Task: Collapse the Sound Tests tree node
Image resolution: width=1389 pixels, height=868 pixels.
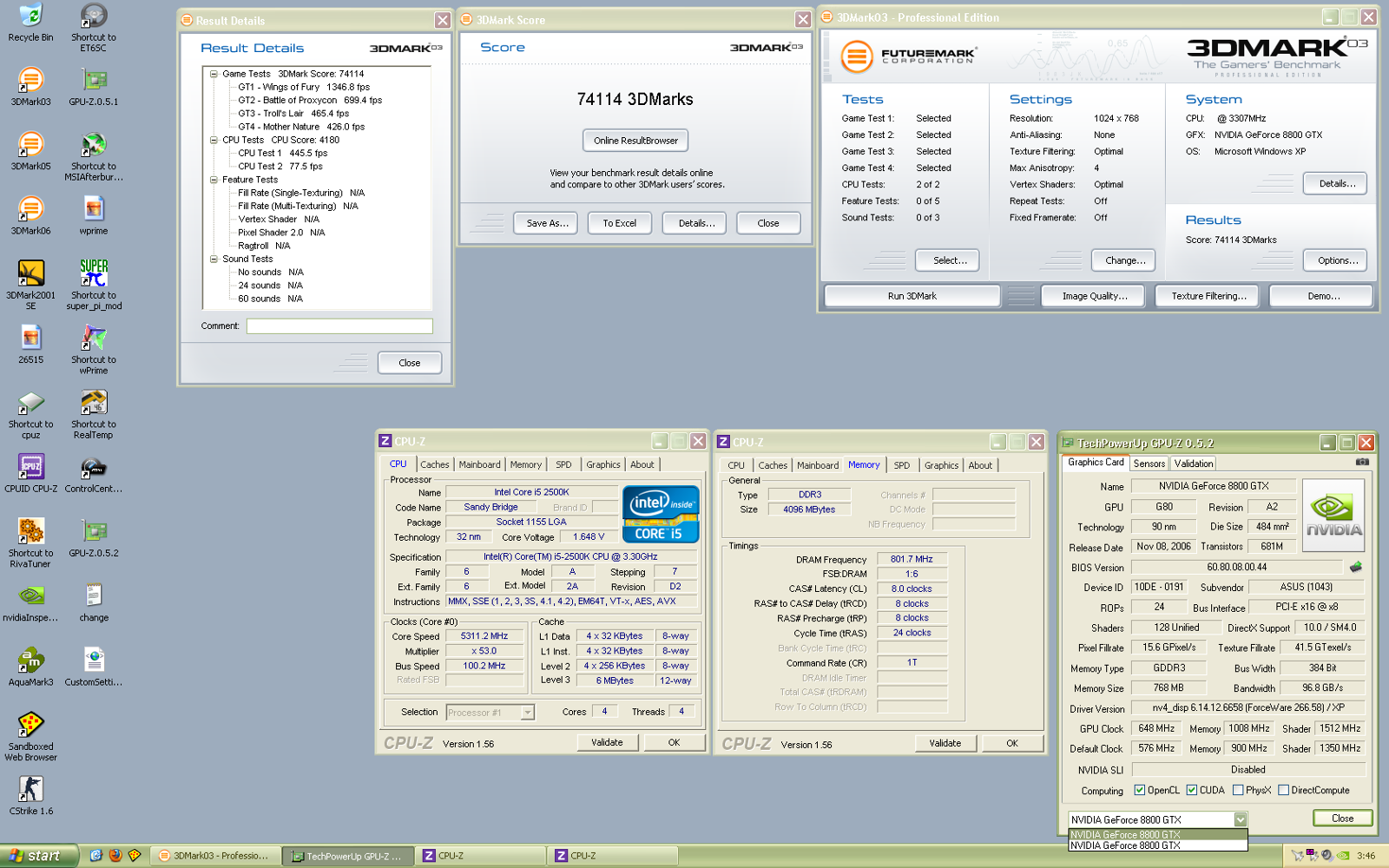Action: click(x=214, y=259)
